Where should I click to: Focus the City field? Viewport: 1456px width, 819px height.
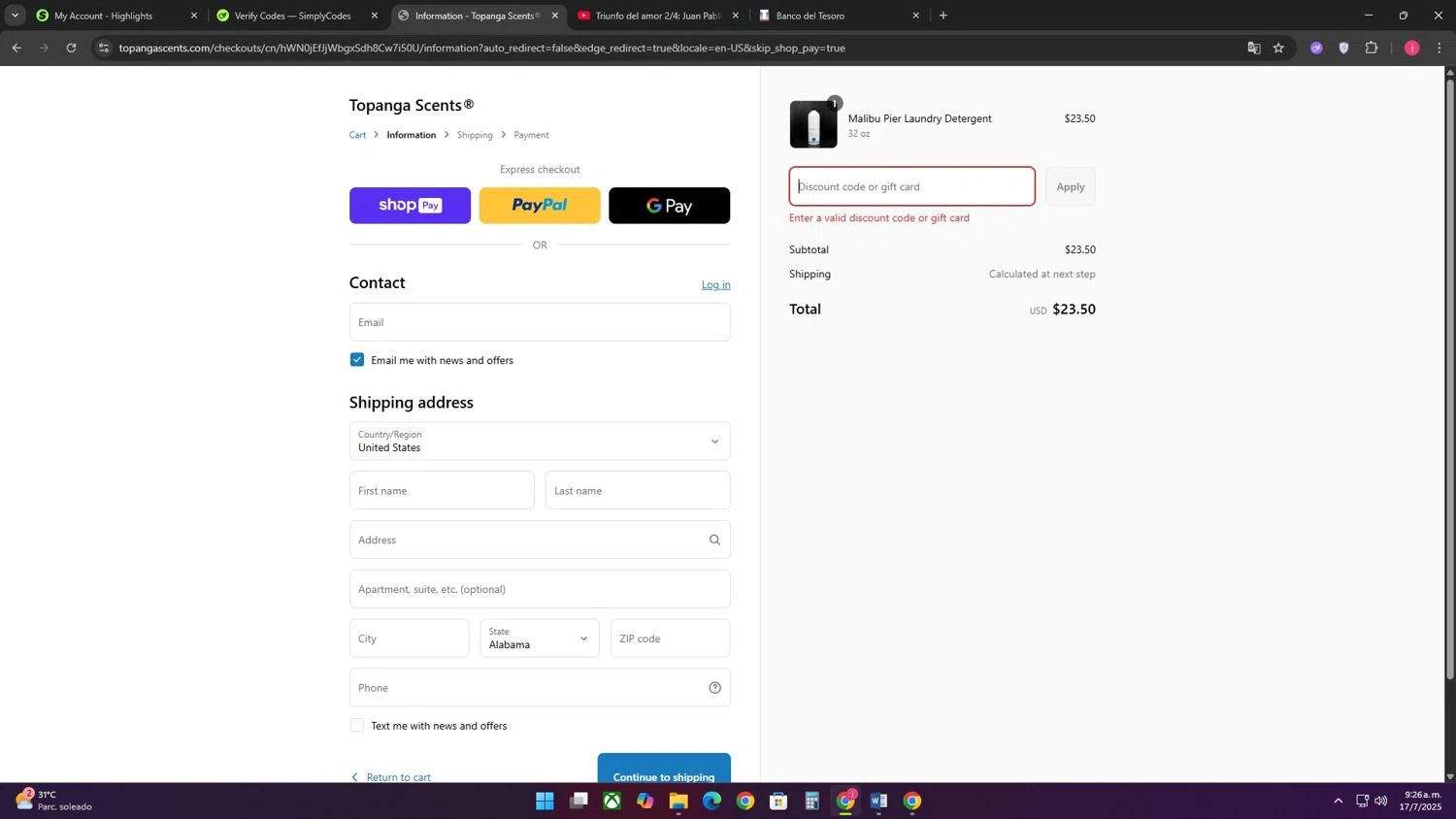coord(409,639)
